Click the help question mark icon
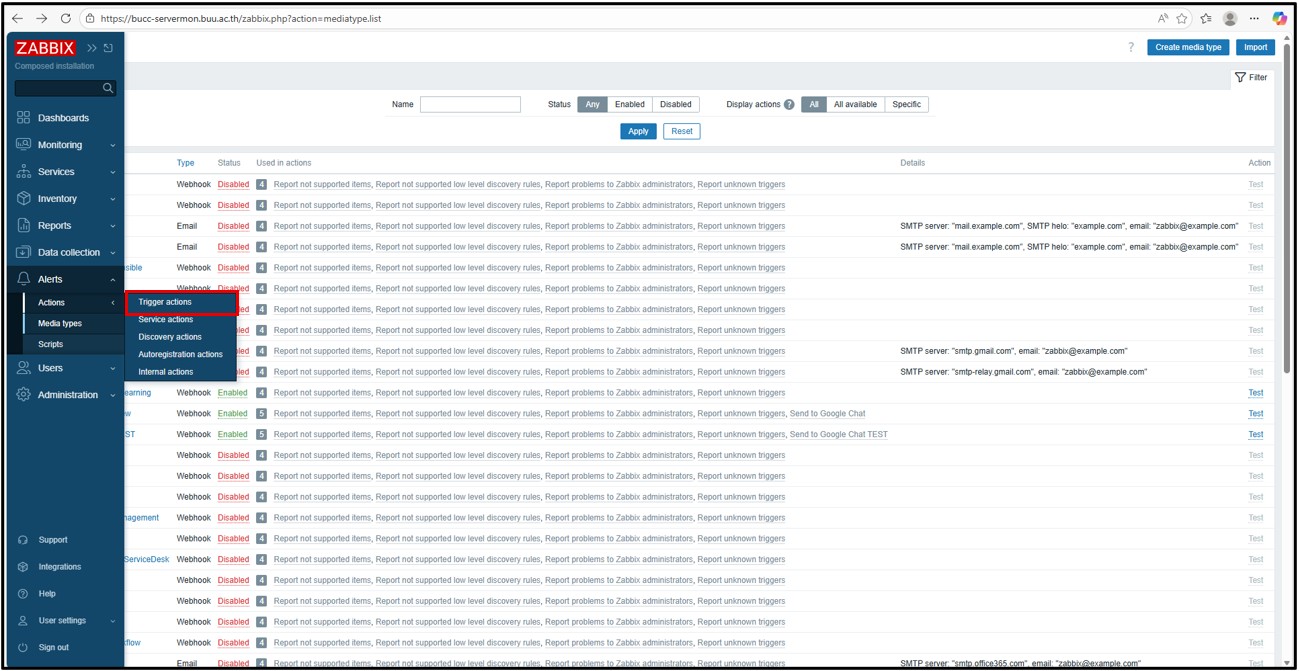The width and height of the screenshot is (1300, 671). coord(1131,47)
